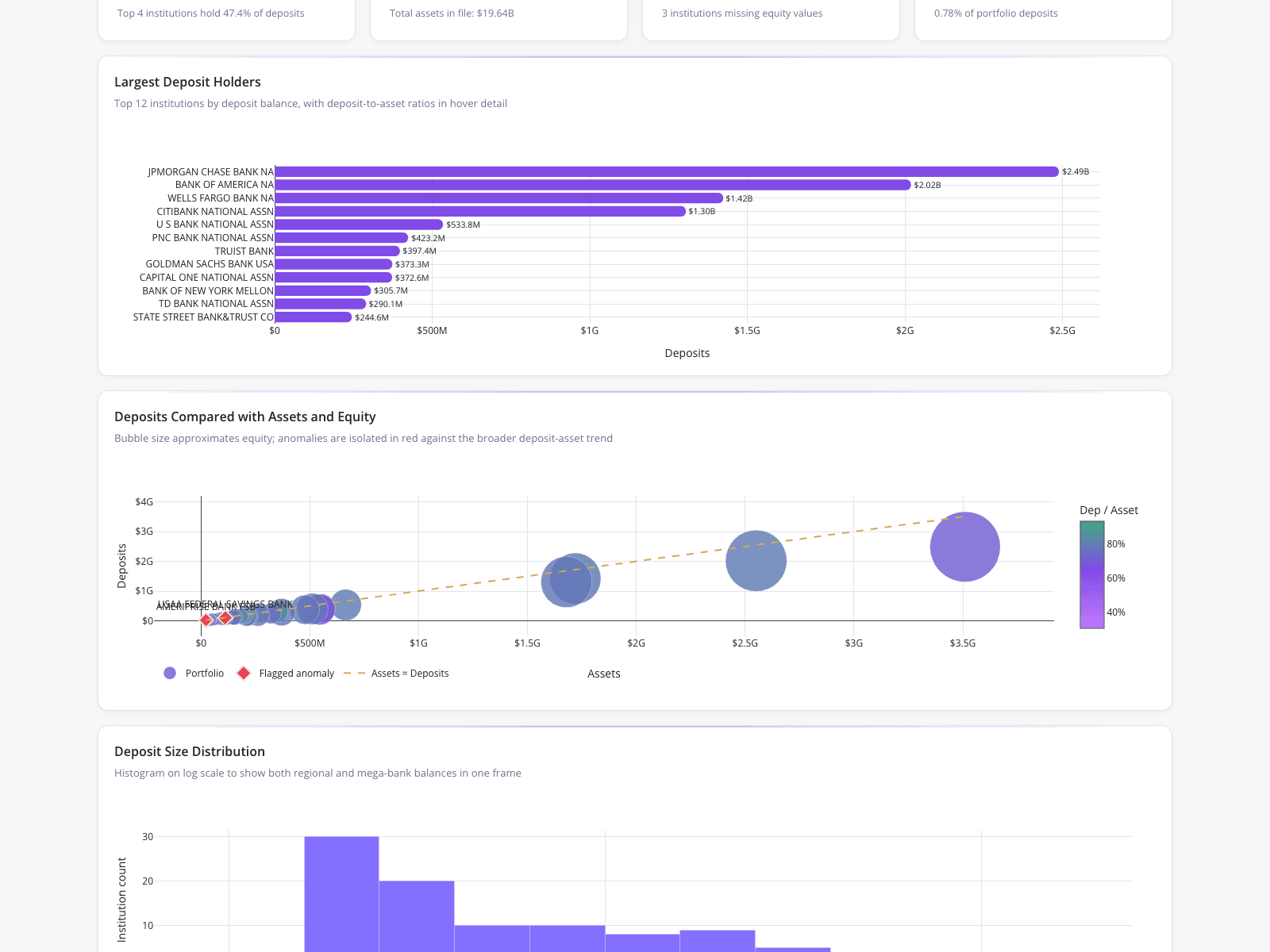Click the $2.02B value label

(x=927, y=185)
